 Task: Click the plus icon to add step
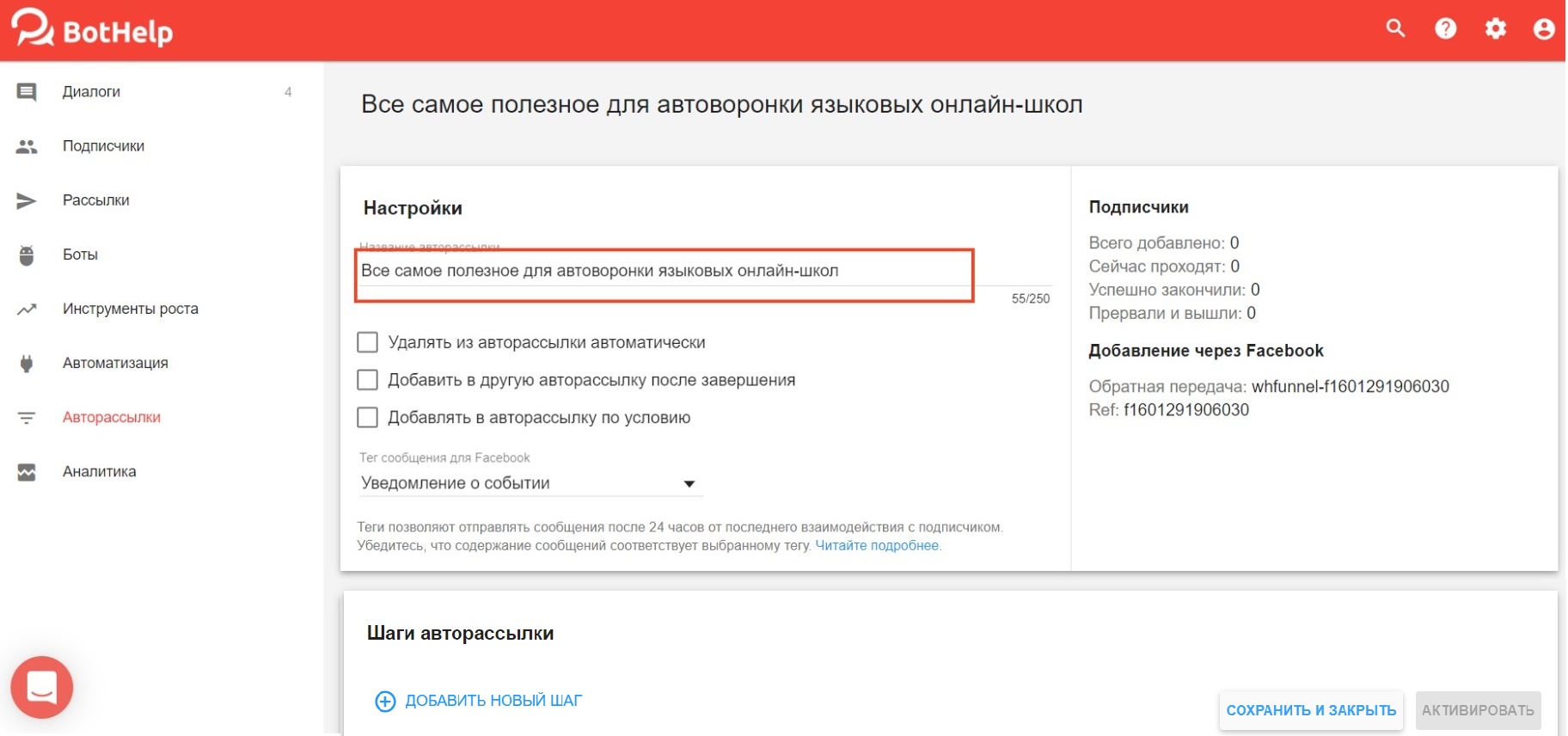click(385, 702)
